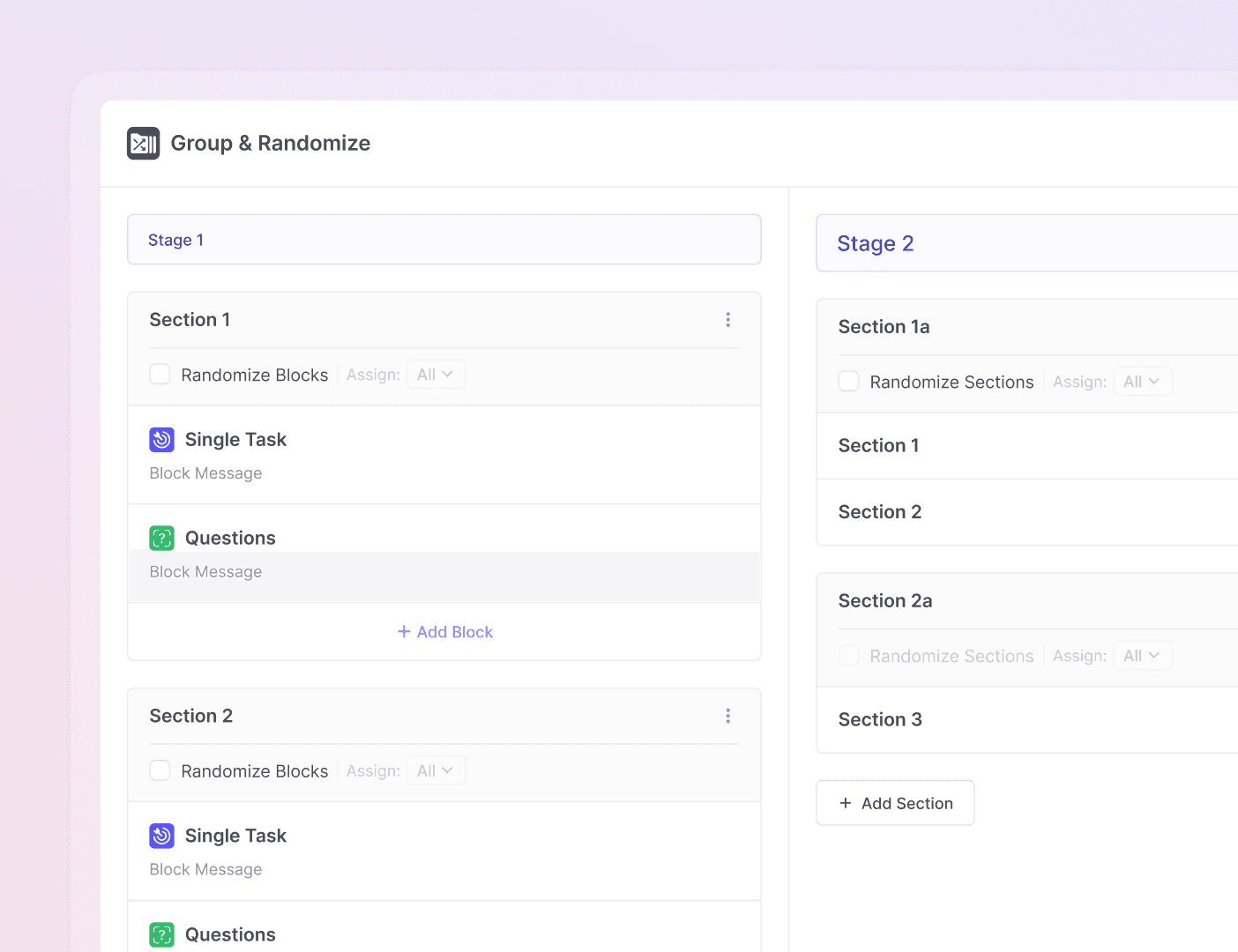The width and height of the screenshot is (1238, 952).
Task: Click the Single Task icon in Section 2
Action: 161,836
